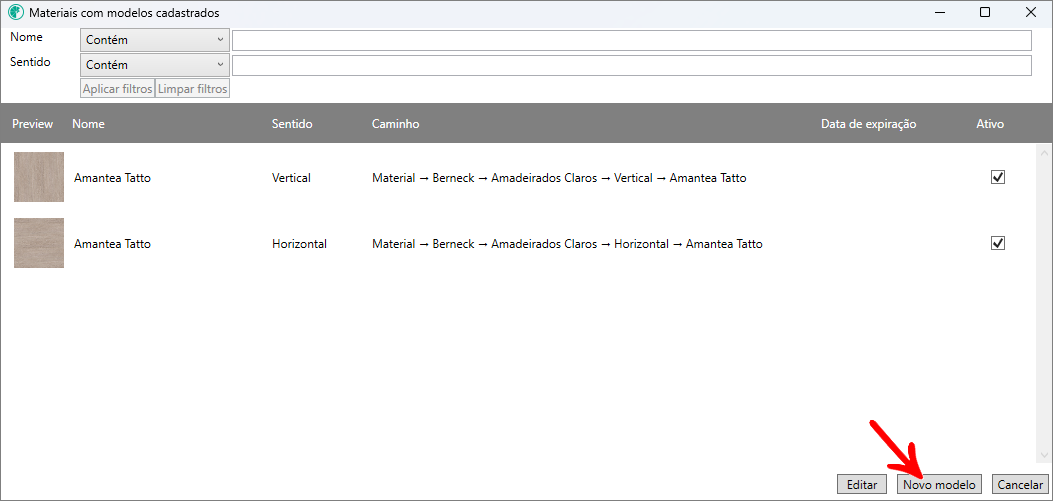Open the Sentido filter Contém dropdown
This screenshot has height=501, width=1053.
click(x=154, y=65)
